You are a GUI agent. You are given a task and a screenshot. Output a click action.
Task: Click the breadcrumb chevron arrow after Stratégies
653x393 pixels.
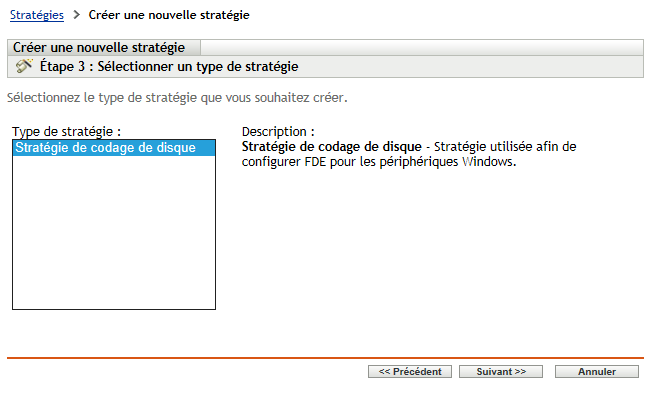pos(76,15)
